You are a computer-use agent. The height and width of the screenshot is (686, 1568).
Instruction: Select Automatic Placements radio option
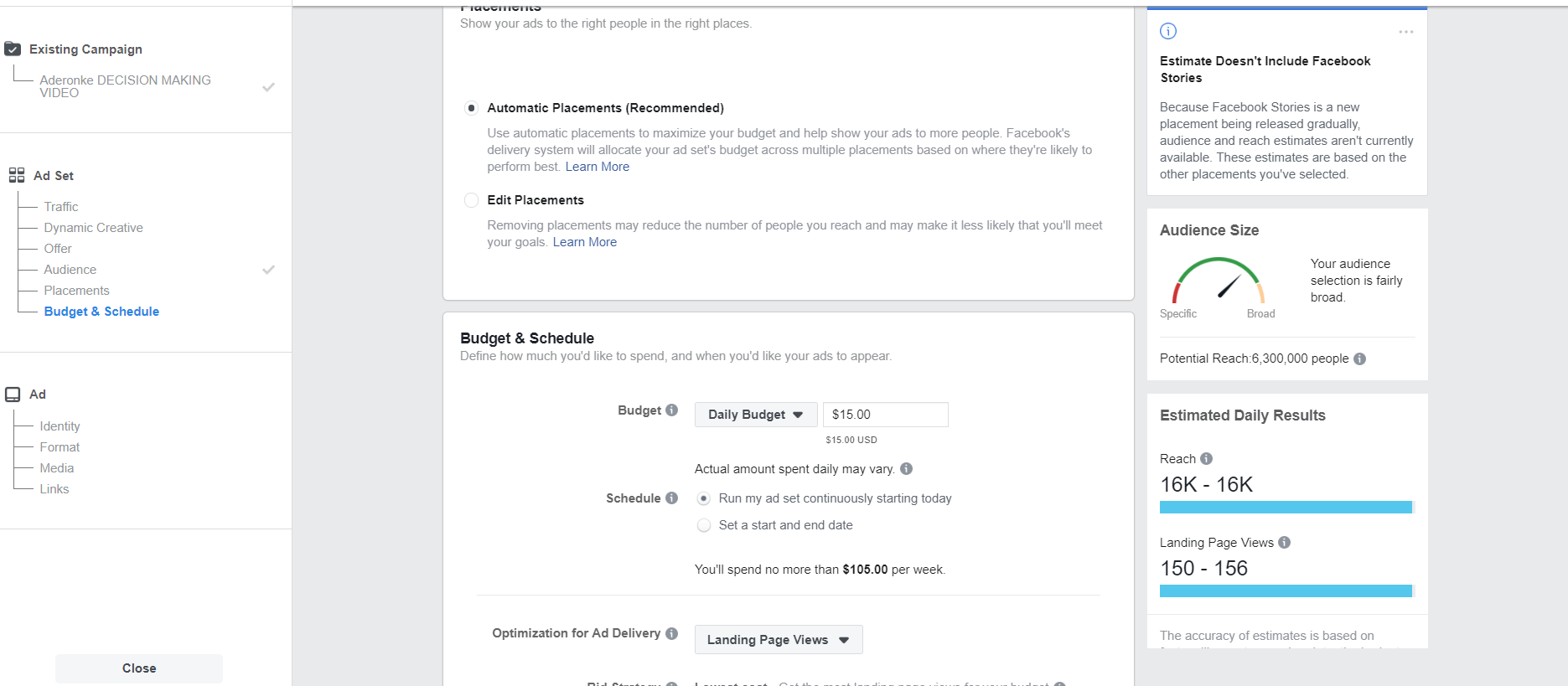pyautogui.click(x=472, y=108)
